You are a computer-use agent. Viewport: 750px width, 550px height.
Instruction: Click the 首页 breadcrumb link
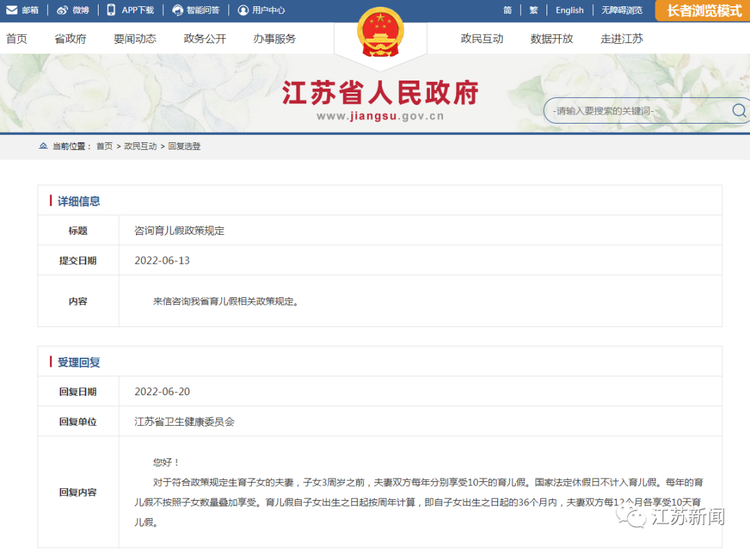104,146
